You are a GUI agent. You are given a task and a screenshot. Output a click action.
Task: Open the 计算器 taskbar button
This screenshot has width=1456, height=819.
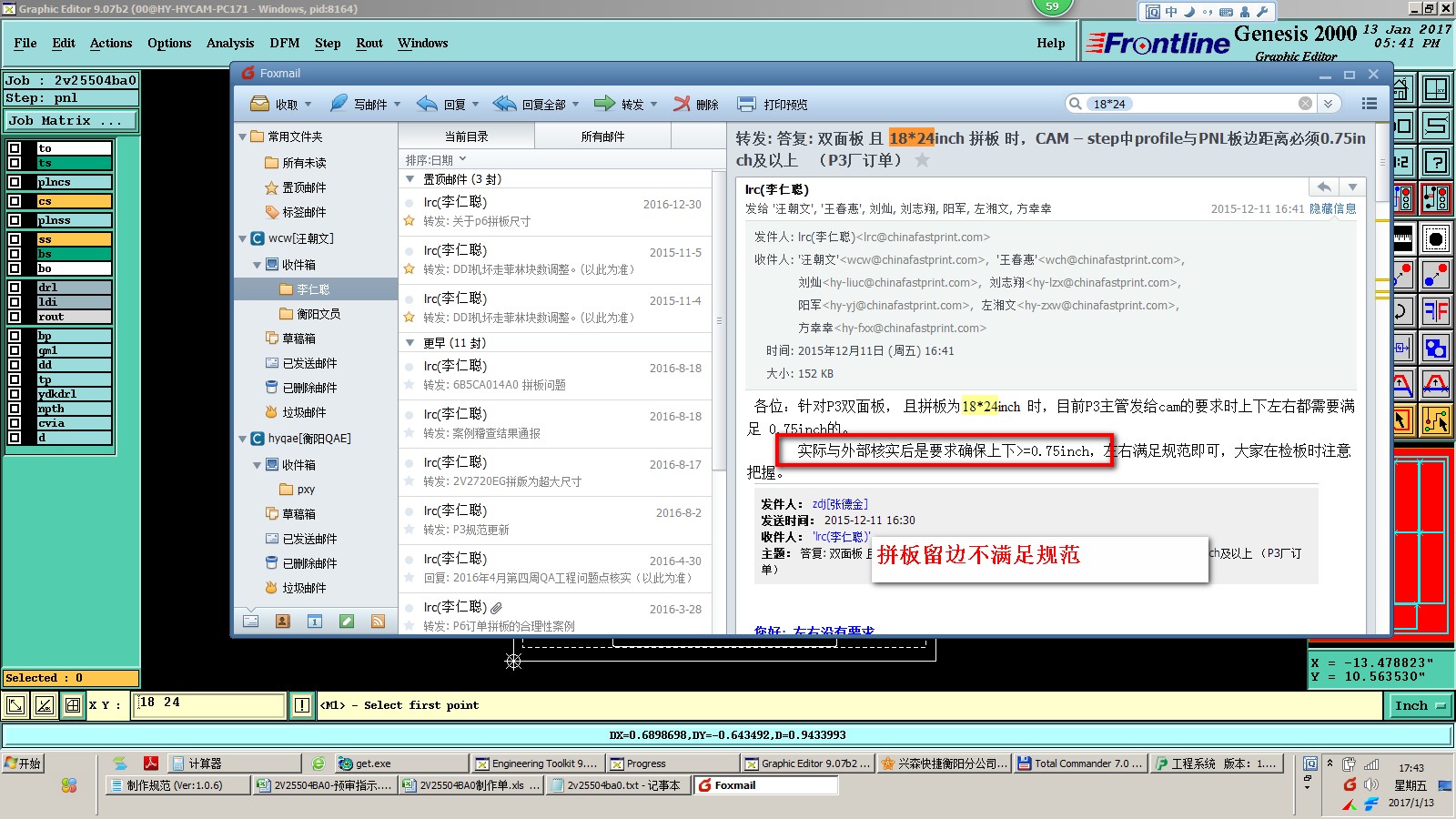[237, 763]
